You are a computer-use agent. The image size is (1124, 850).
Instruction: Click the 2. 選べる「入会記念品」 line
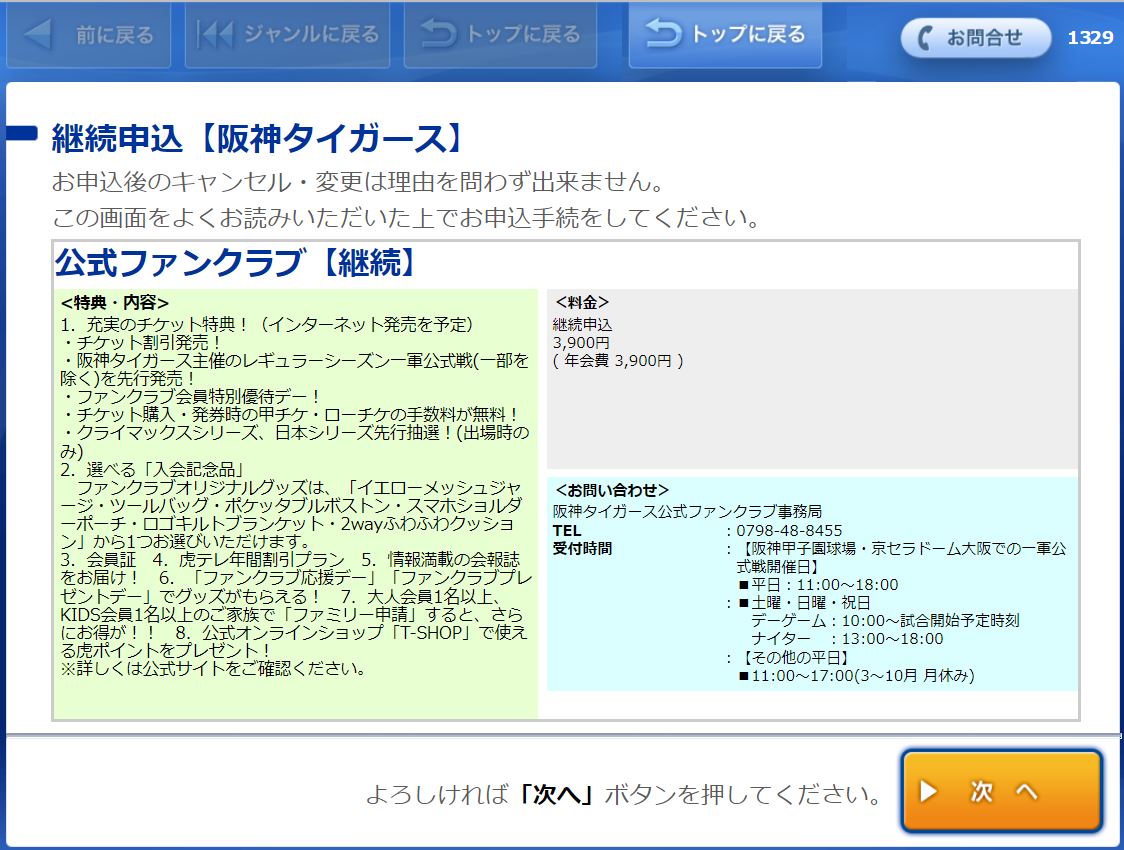(153, 469)
